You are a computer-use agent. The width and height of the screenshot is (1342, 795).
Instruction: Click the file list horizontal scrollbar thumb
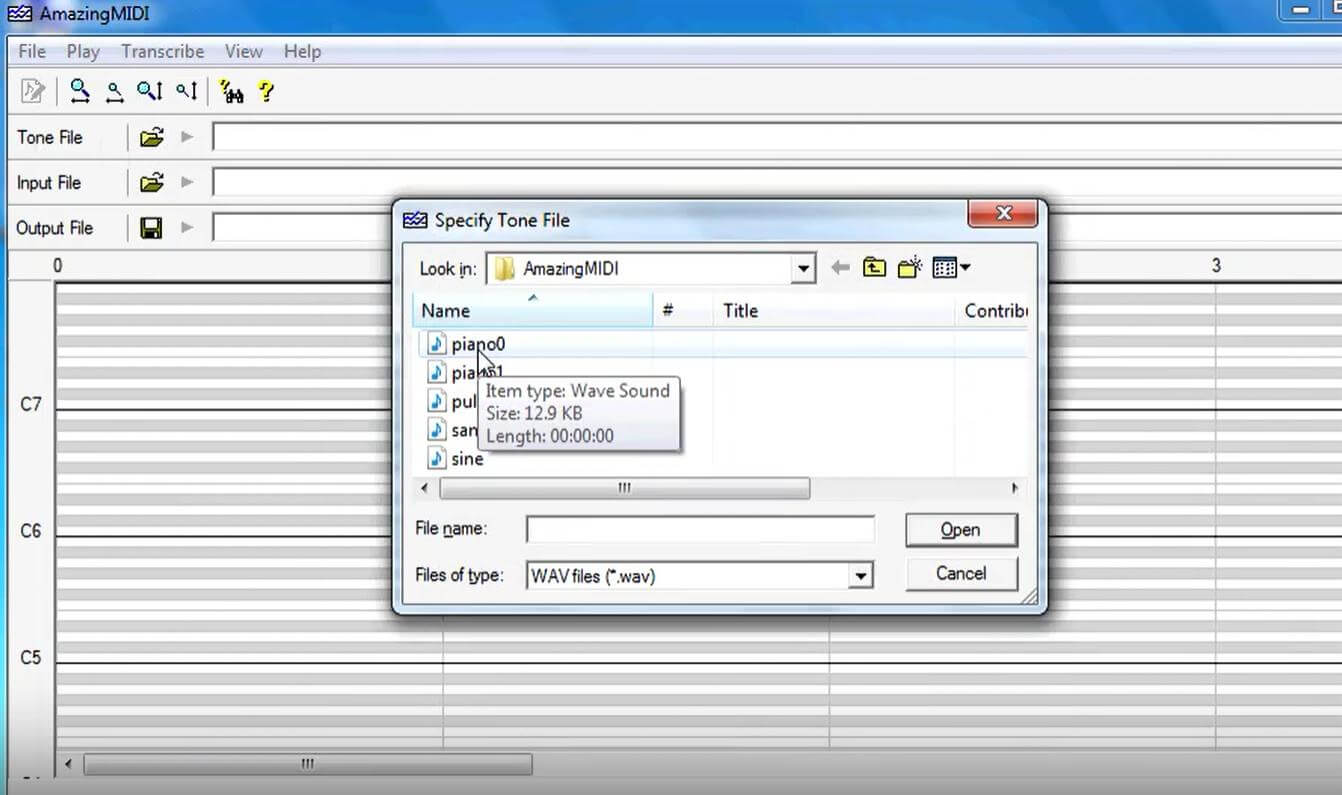(625, 488)
